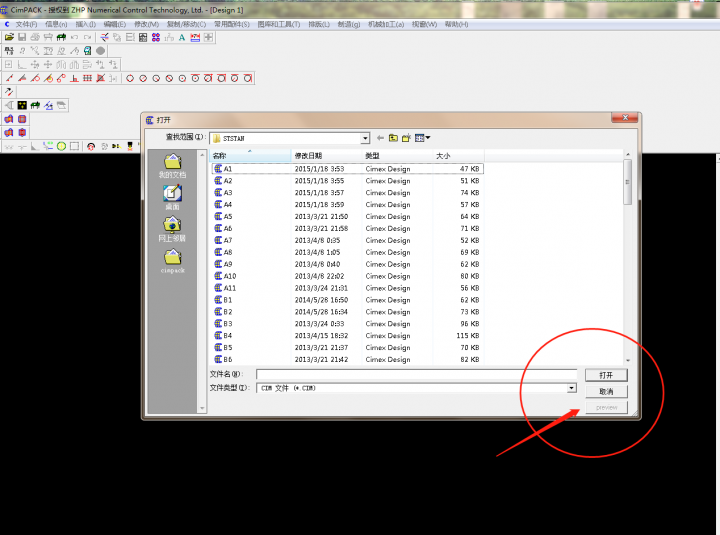Click the back arrow in the open dialog
Image resolution: width=720 pixels, height=535 pixels.
pyautogui.click(x=380, y=138)
